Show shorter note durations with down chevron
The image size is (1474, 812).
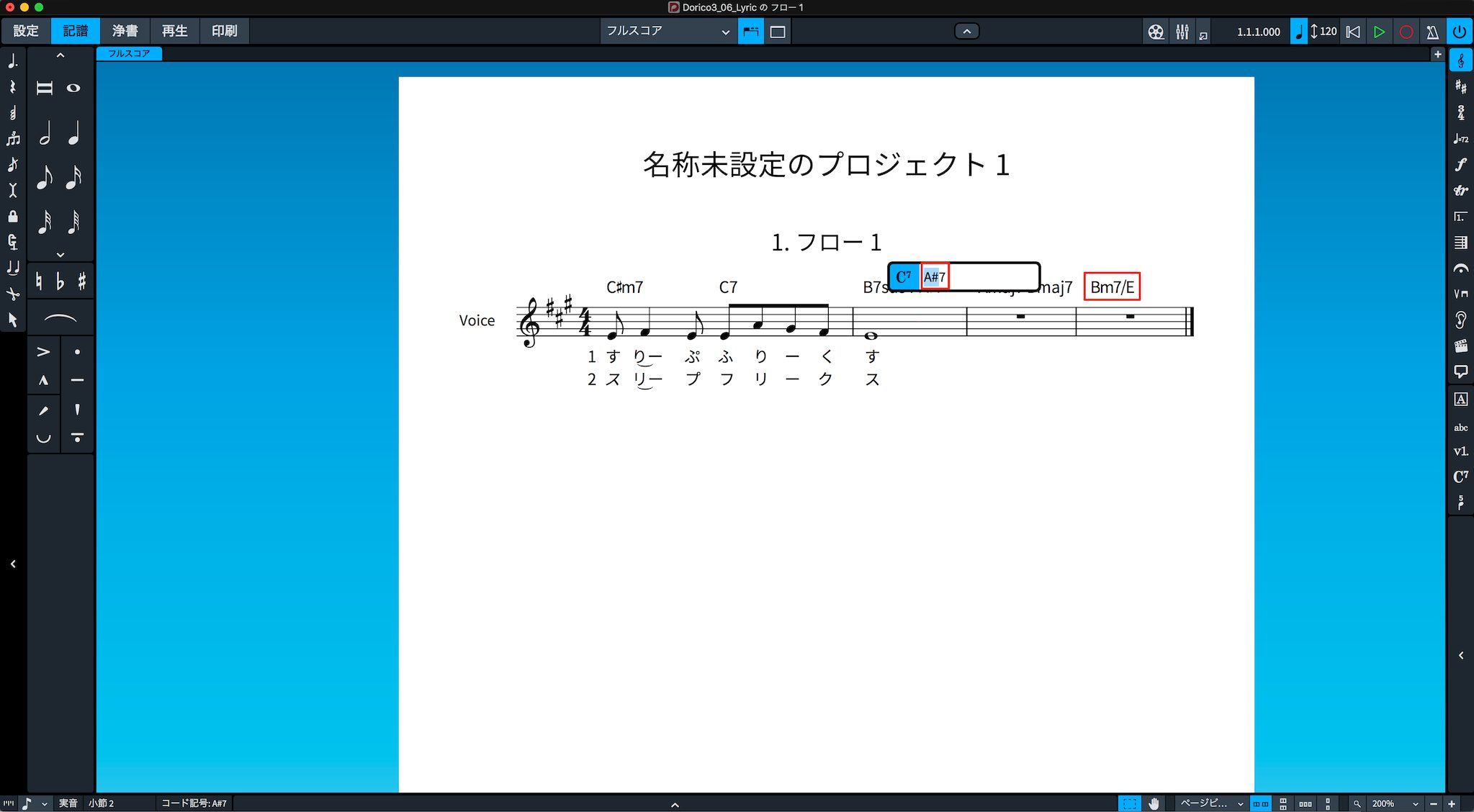coord(60,255)
